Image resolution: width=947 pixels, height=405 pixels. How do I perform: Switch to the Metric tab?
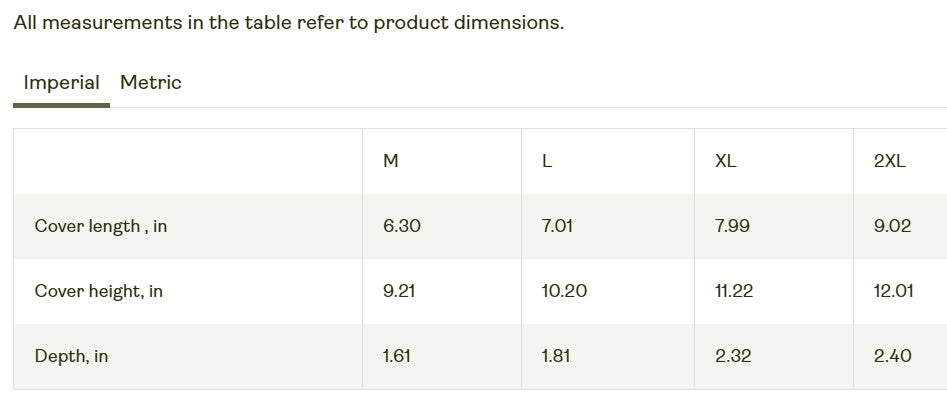click(151, 83)
